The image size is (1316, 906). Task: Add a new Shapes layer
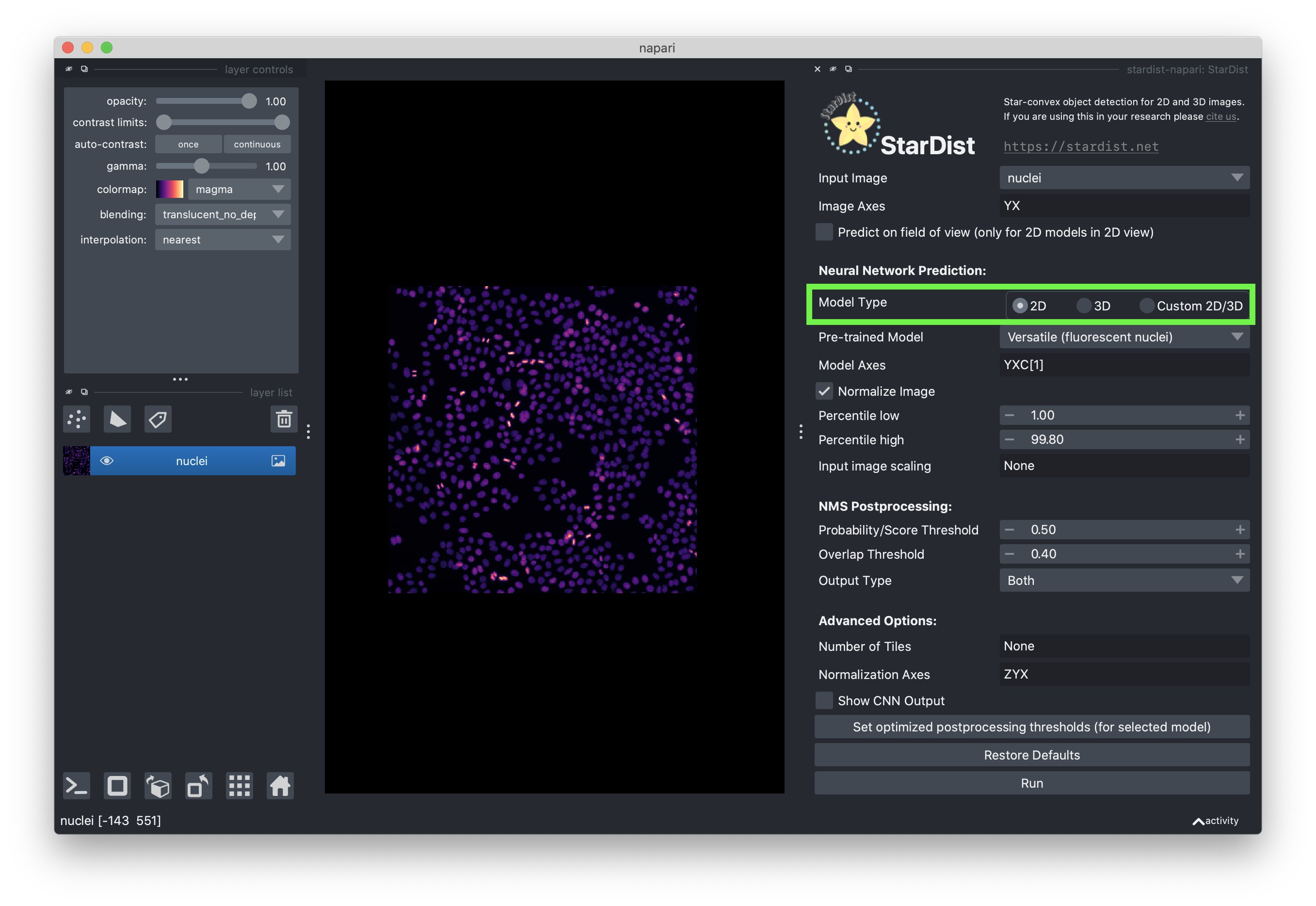[x=117, y=419]
